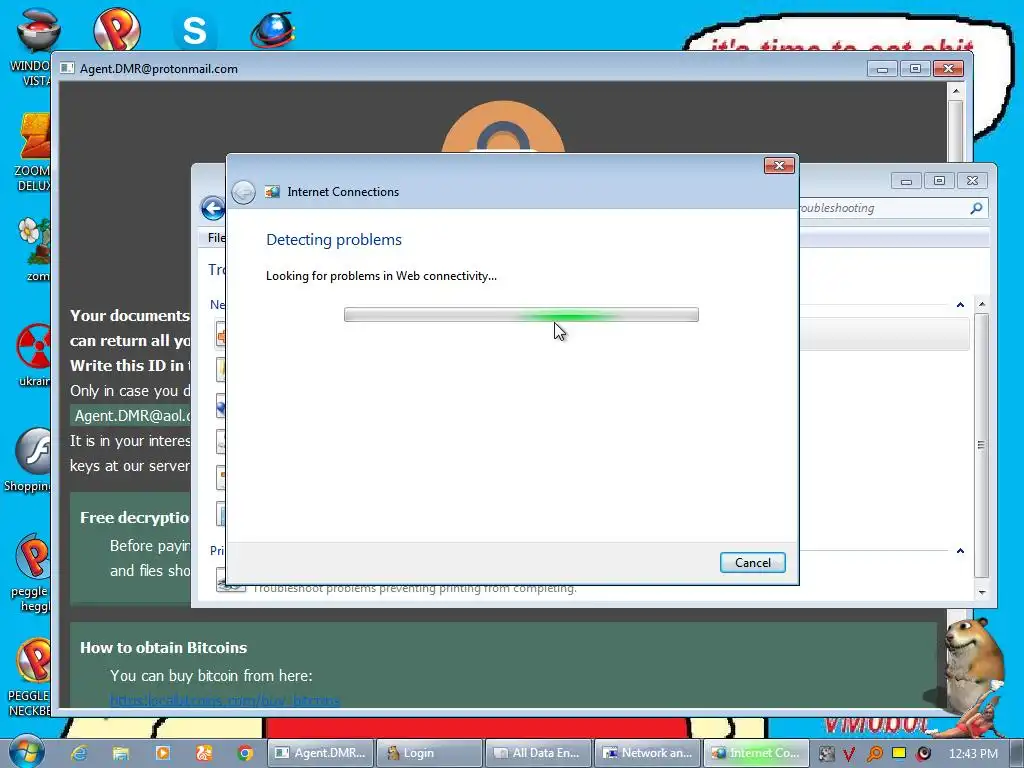Viewport: 1024px width, 768px height.
Task: Switch to Network an... taskbar window
Action: tap(647, 753)
